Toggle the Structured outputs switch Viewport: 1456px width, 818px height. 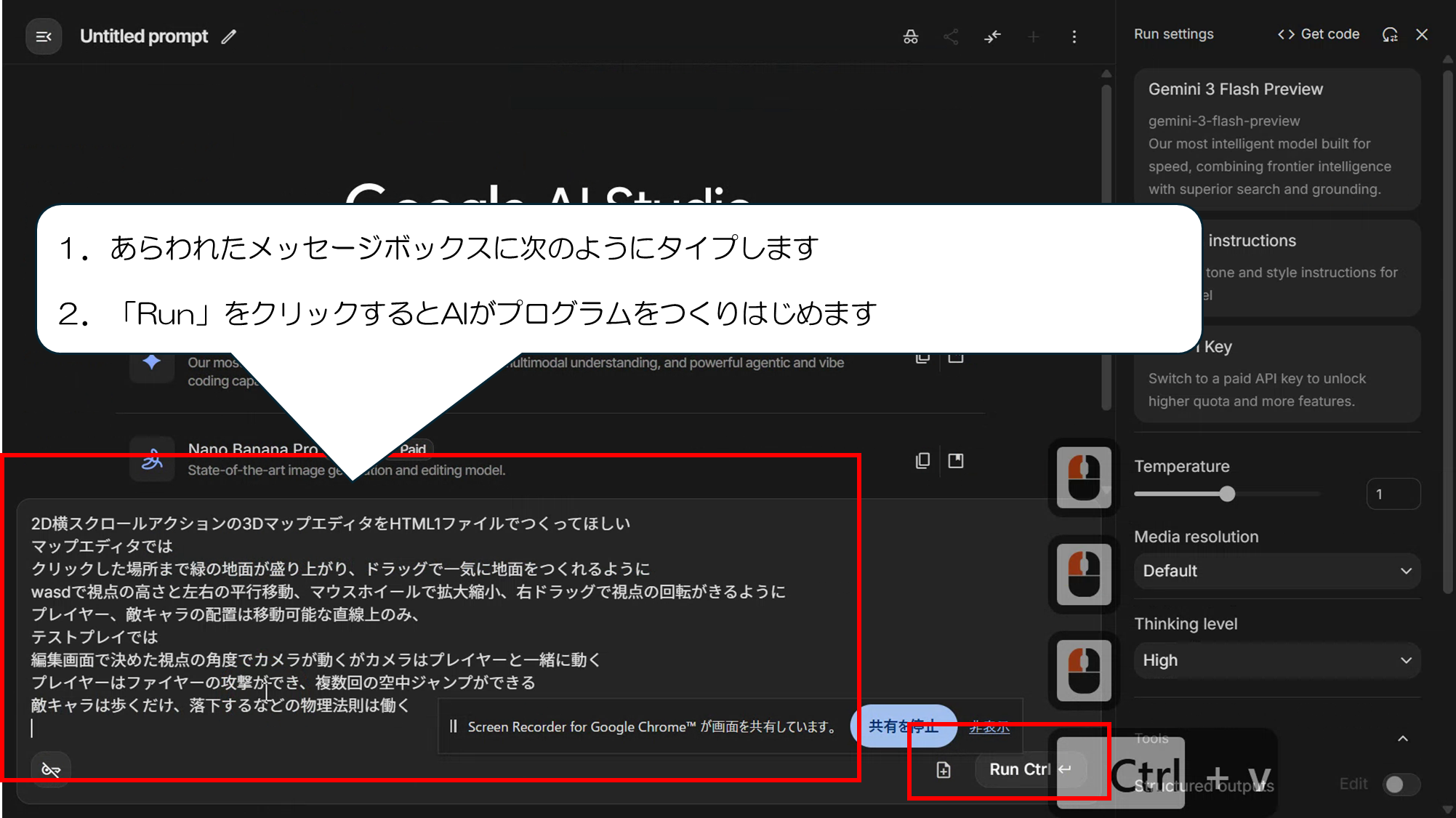click(x=1400, y=785)
